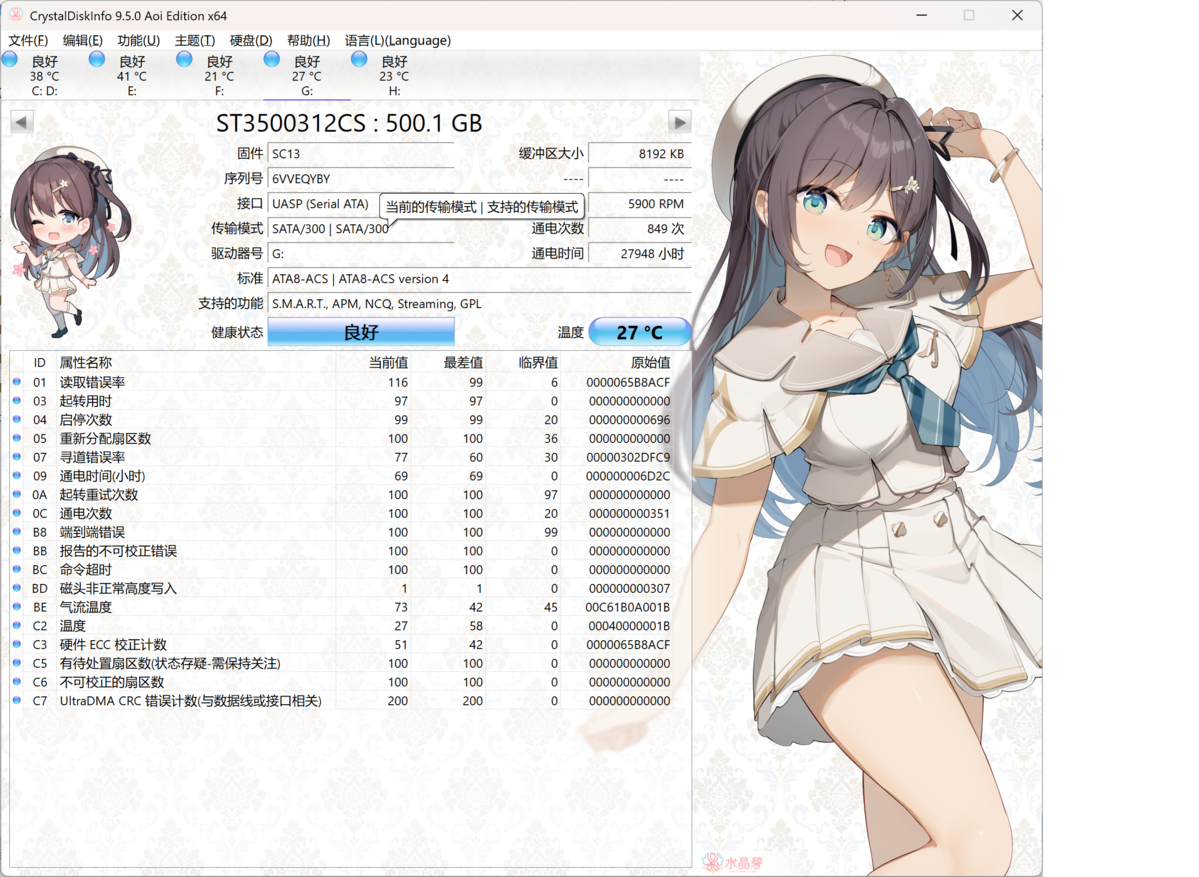Click the rotation rate value 5900 RPM
The height and width of the screenshot is (877, 1199).
click(x=640, y=204)
